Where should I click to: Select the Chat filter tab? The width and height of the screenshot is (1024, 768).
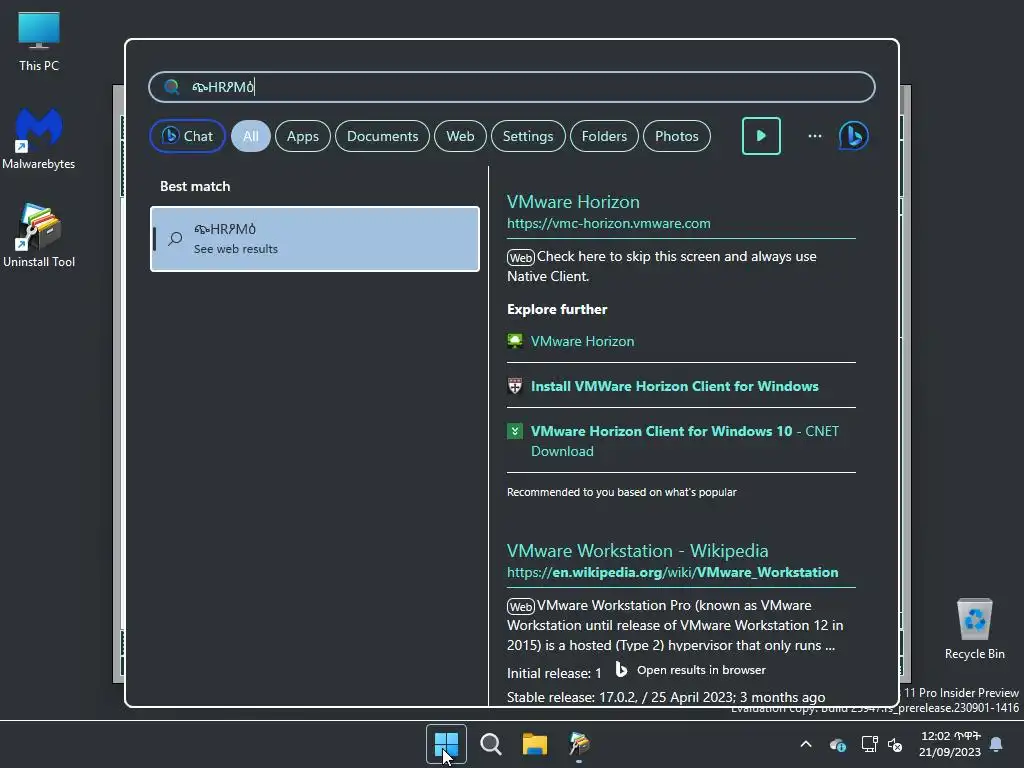point(187,136)
